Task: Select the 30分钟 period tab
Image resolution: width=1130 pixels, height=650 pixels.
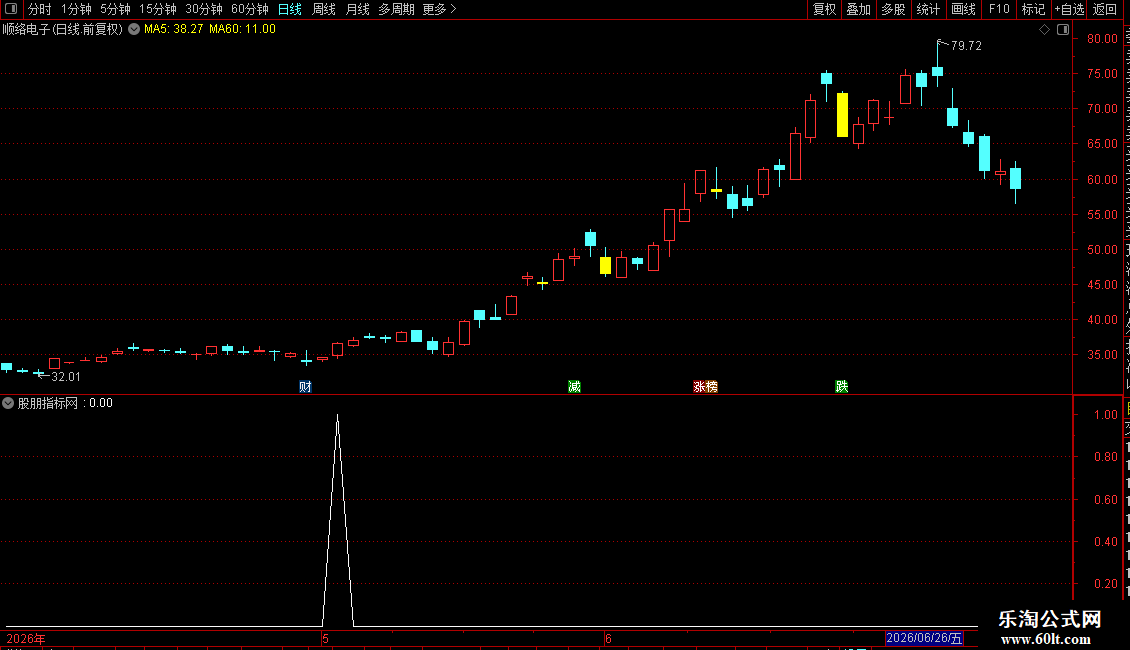Action: click(x=204, y=9)
